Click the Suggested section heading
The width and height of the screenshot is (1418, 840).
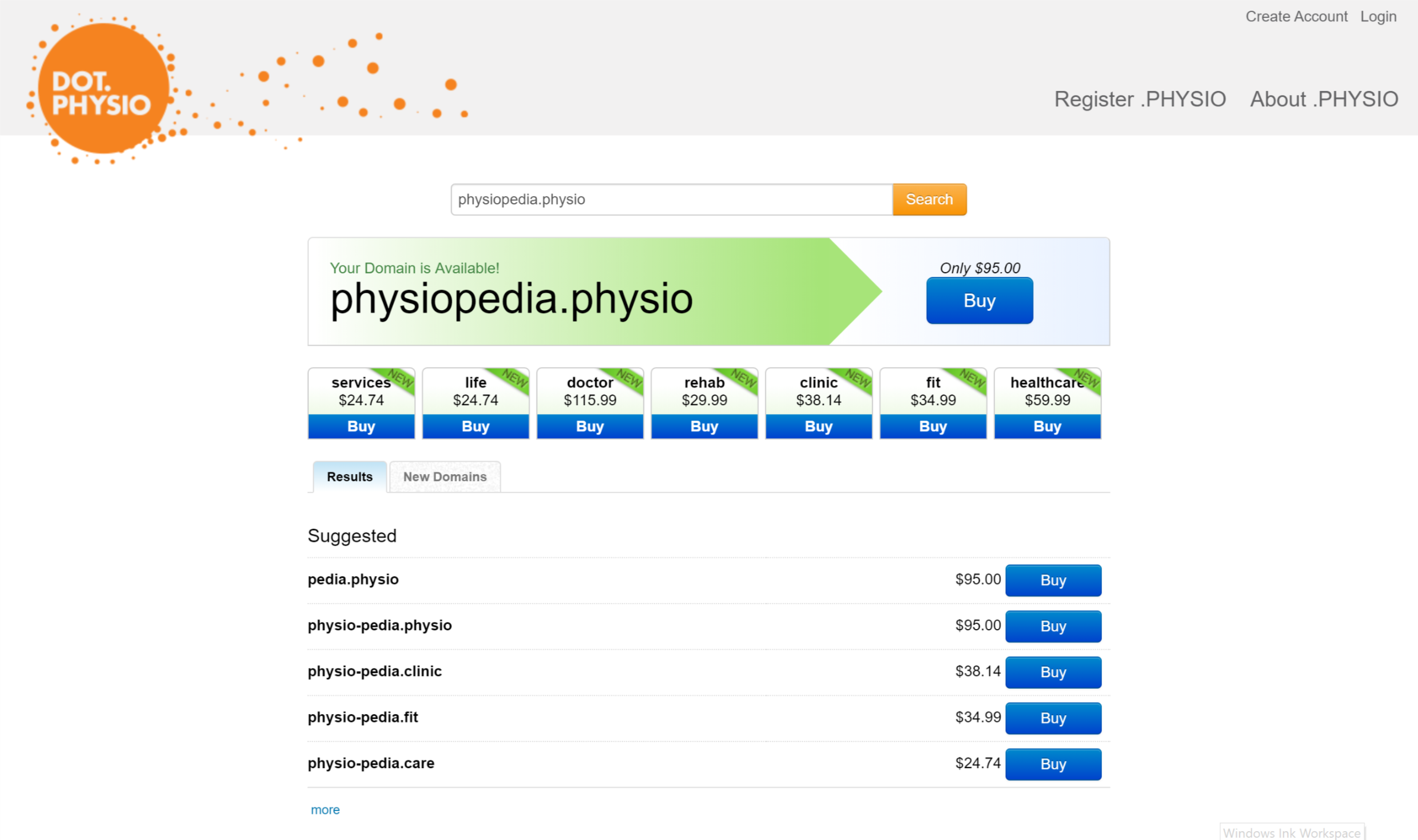[352, 536]
